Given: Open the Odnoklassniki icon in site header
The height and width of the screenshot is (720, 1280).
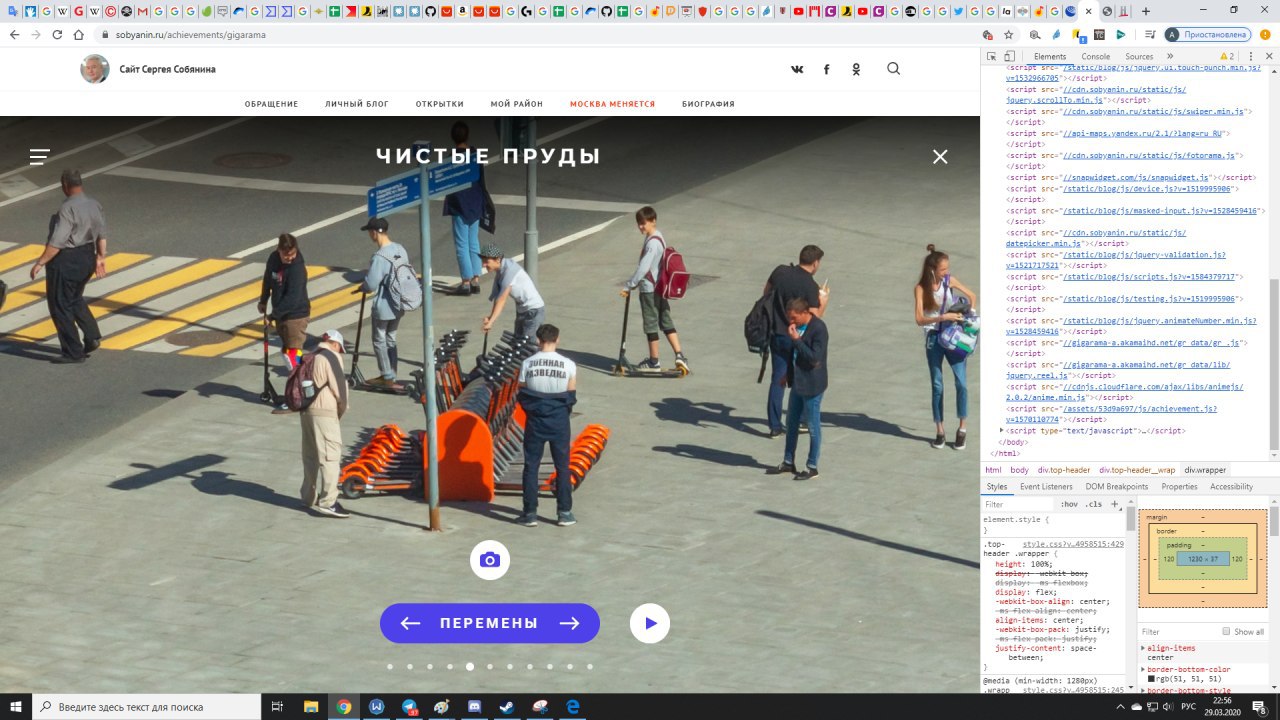Looking at the screenshot, I should [856, 69].
